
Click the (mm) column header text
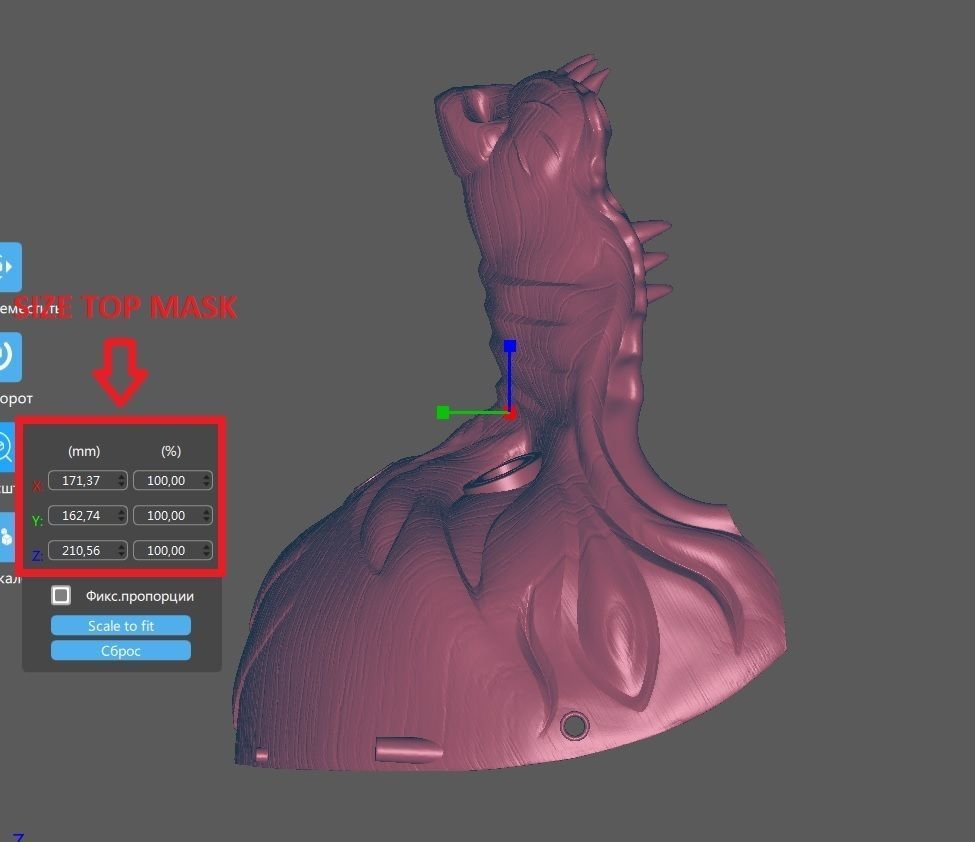(x=84, y=451)
